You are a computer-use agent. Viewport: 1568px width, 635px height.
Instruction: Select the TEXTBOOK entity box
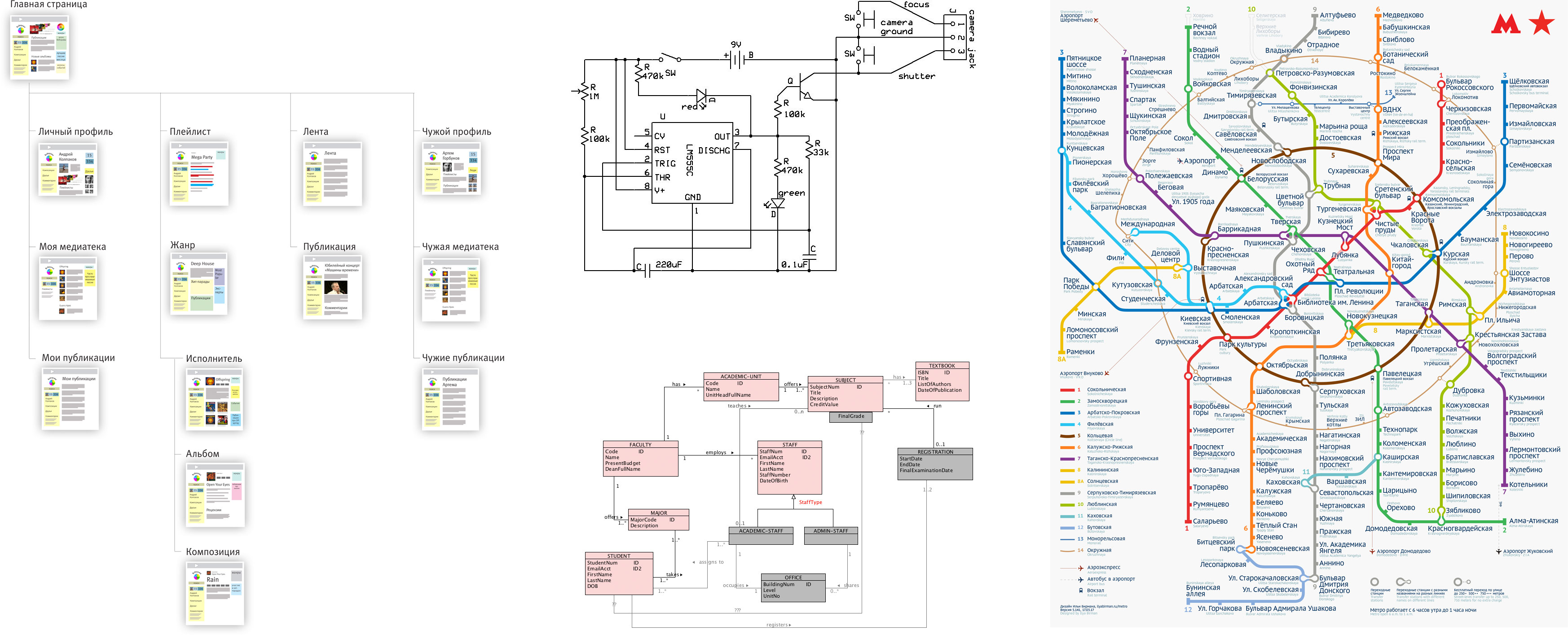click(x=942, y=381)
